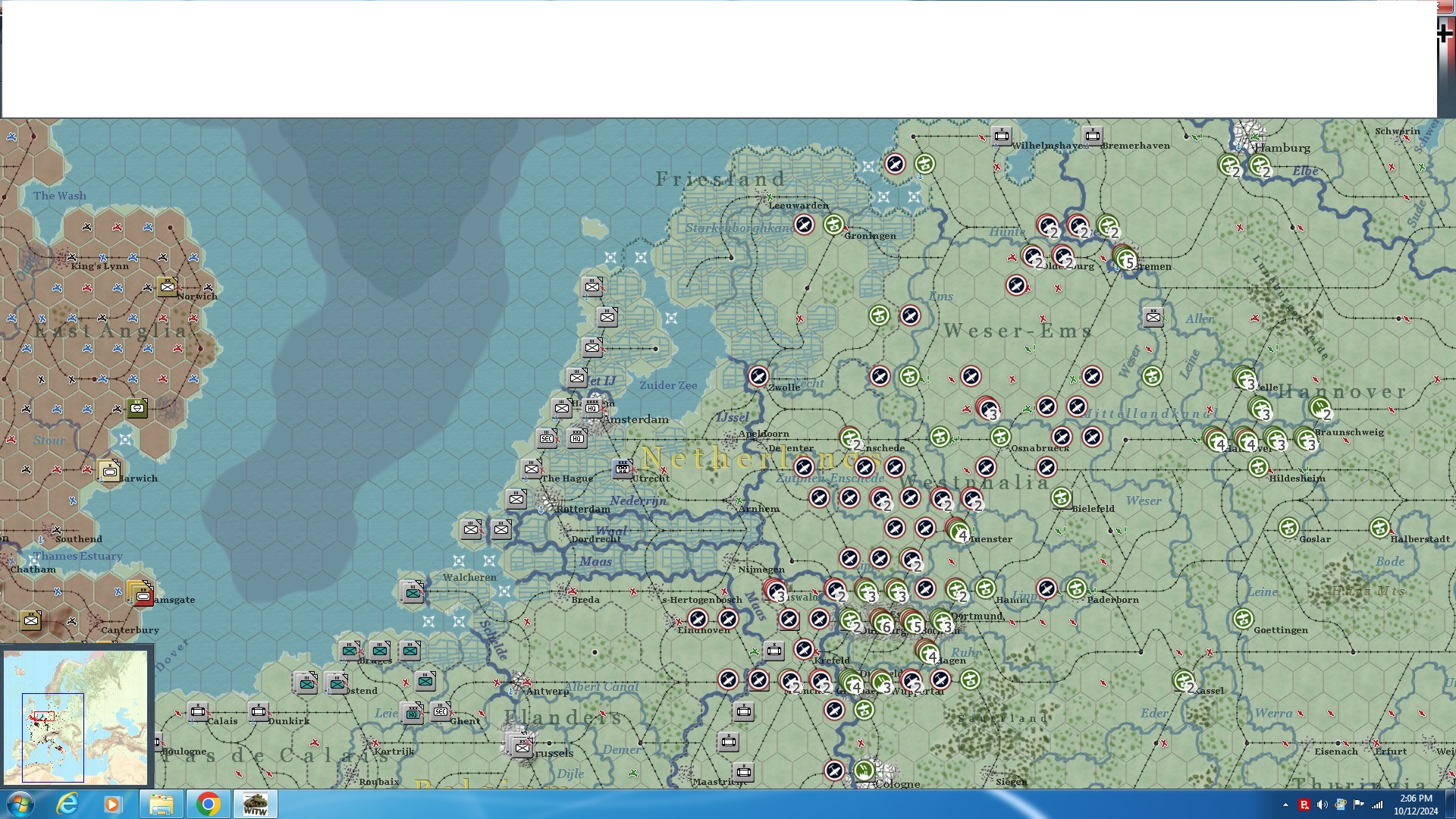
Task: Select the XXXX HQ unit at Amsterdam
Action: click(592, 407)
